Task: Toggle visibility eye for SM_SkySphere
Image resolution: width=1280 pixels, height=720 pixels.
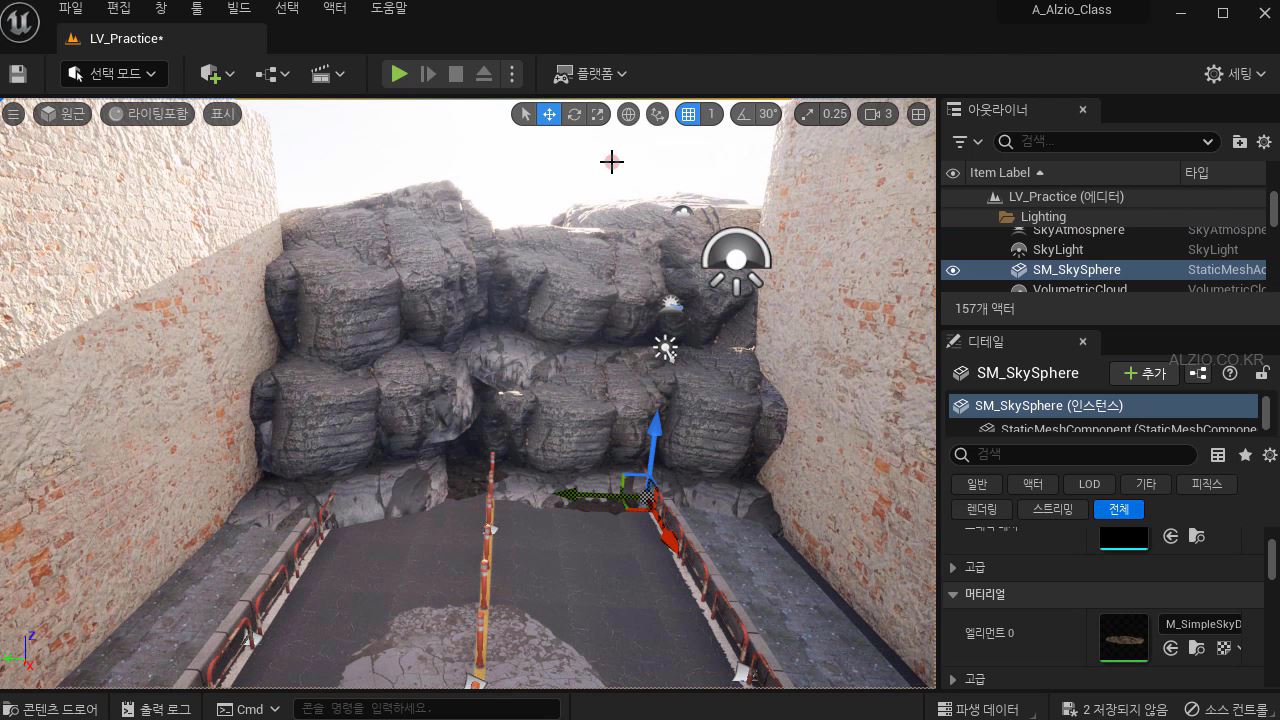Action: pos(953,270)
